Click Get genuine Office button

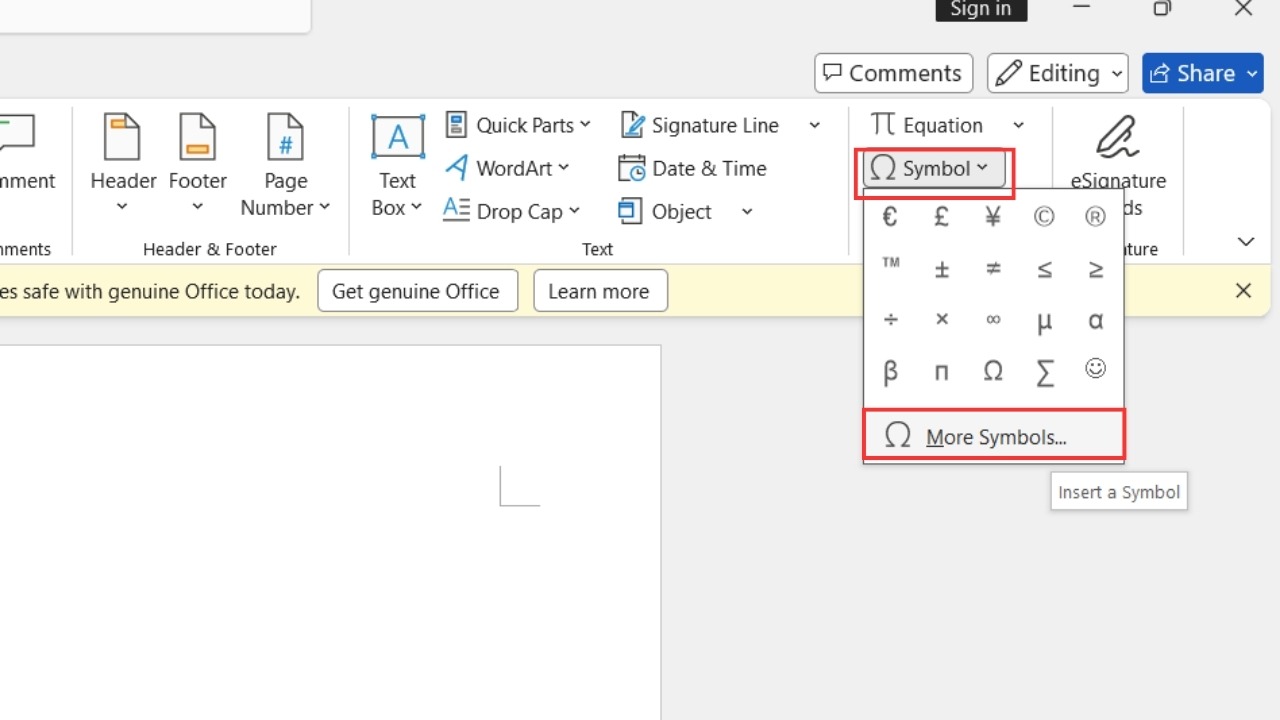point(417,291)
